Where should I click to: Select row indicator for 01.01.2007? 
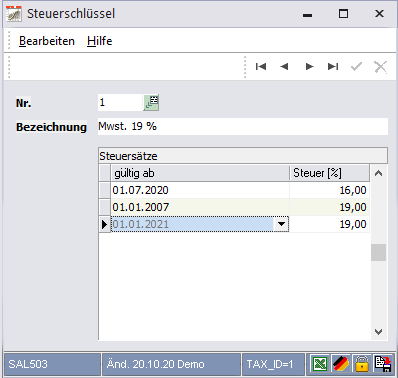pos(105,207)
